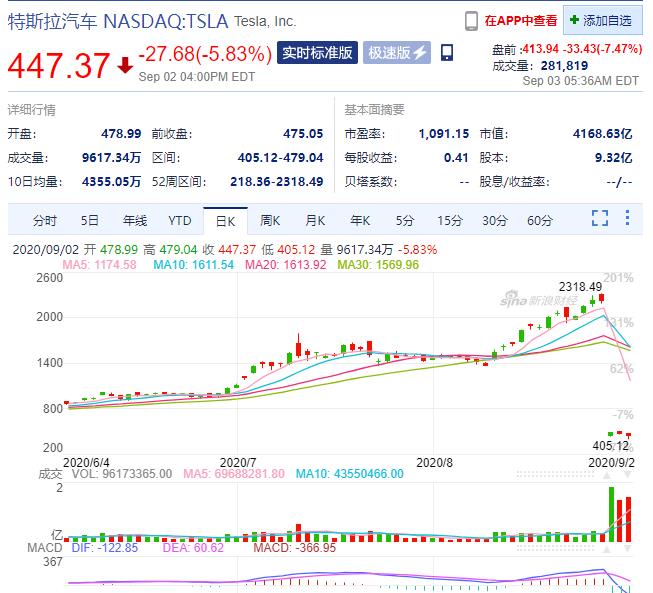
Task: Select the 30分 chart tab
Action: click(495, 220)
